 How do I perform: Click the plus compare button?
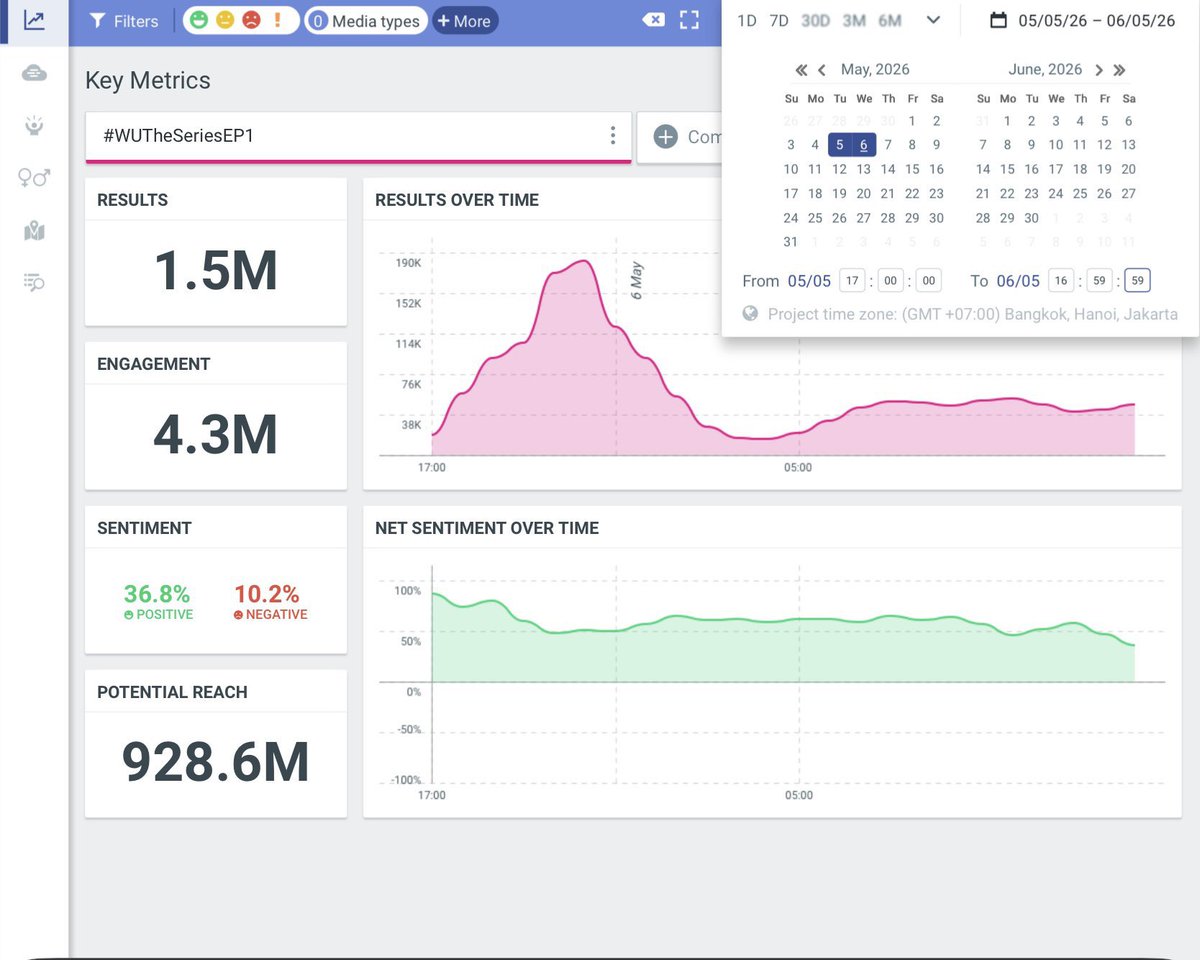[666, 137]
